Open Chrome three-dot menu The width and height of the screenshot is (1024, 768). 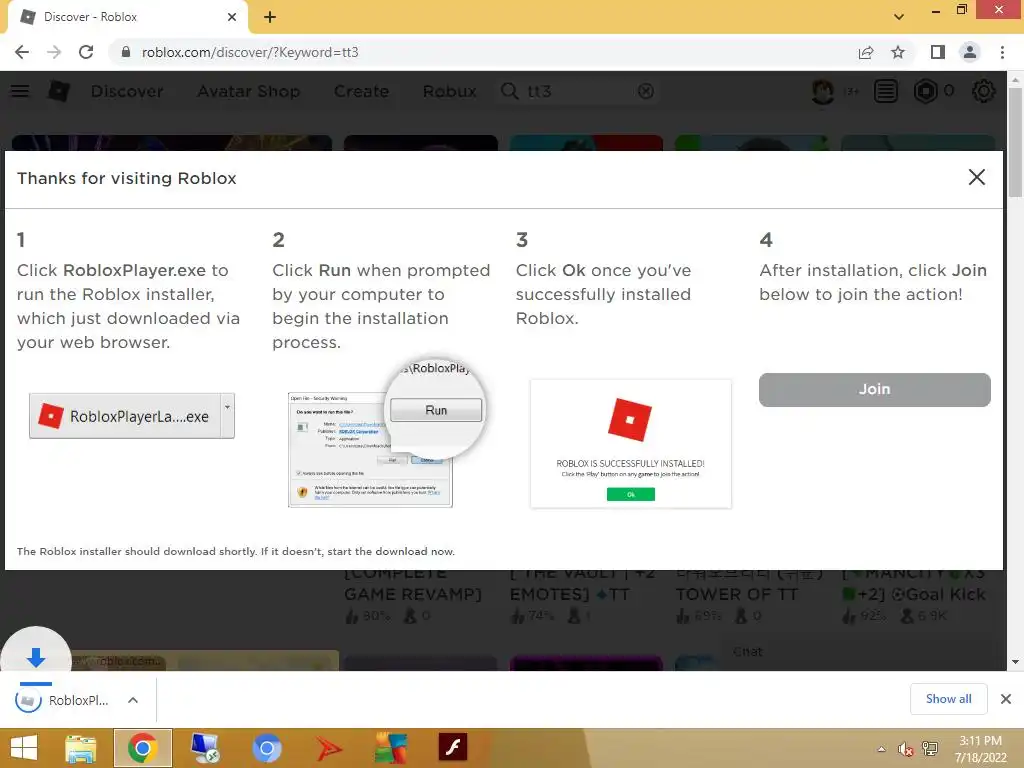pyautogui.click(x=1002, y=52)
